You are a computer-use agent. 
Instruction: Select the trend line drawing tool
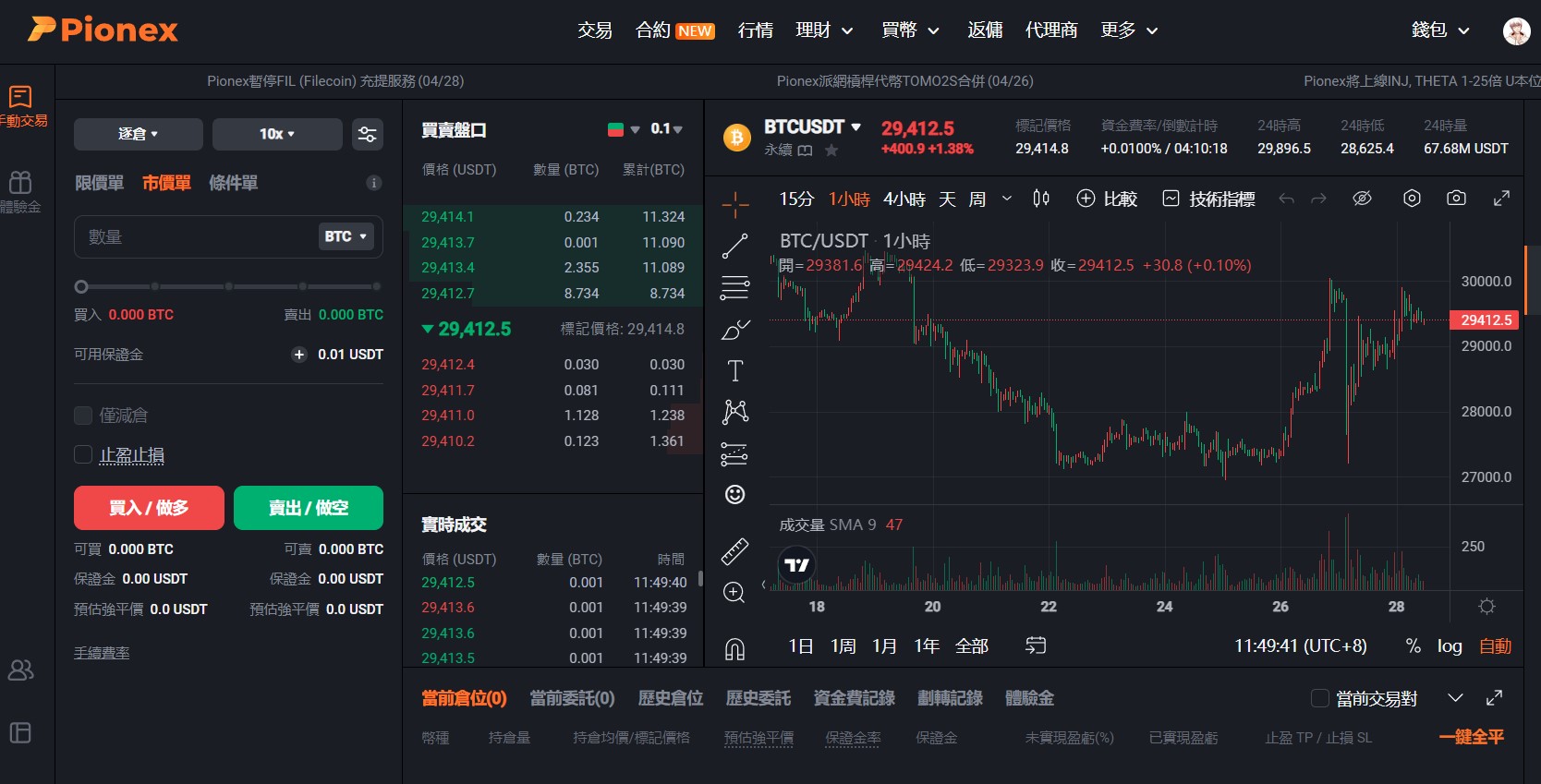tap(734, 246)
